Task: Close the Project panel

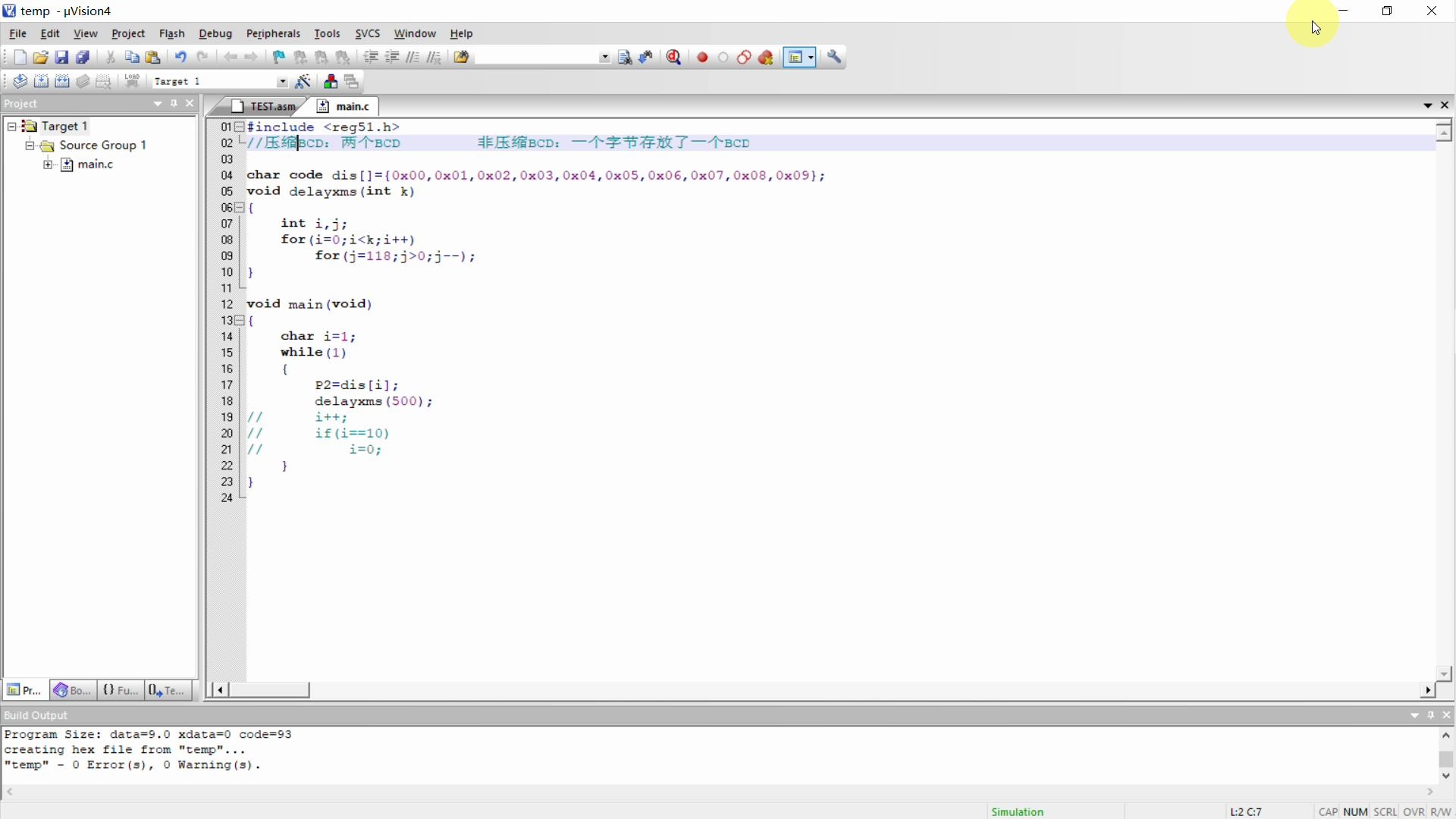Action: tap(190, 104)
